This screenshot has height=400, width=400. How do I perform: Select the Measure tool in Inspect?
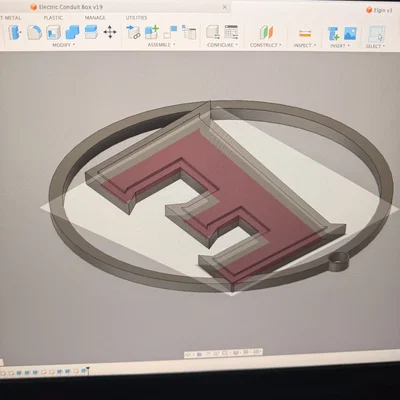pos(305,33)
